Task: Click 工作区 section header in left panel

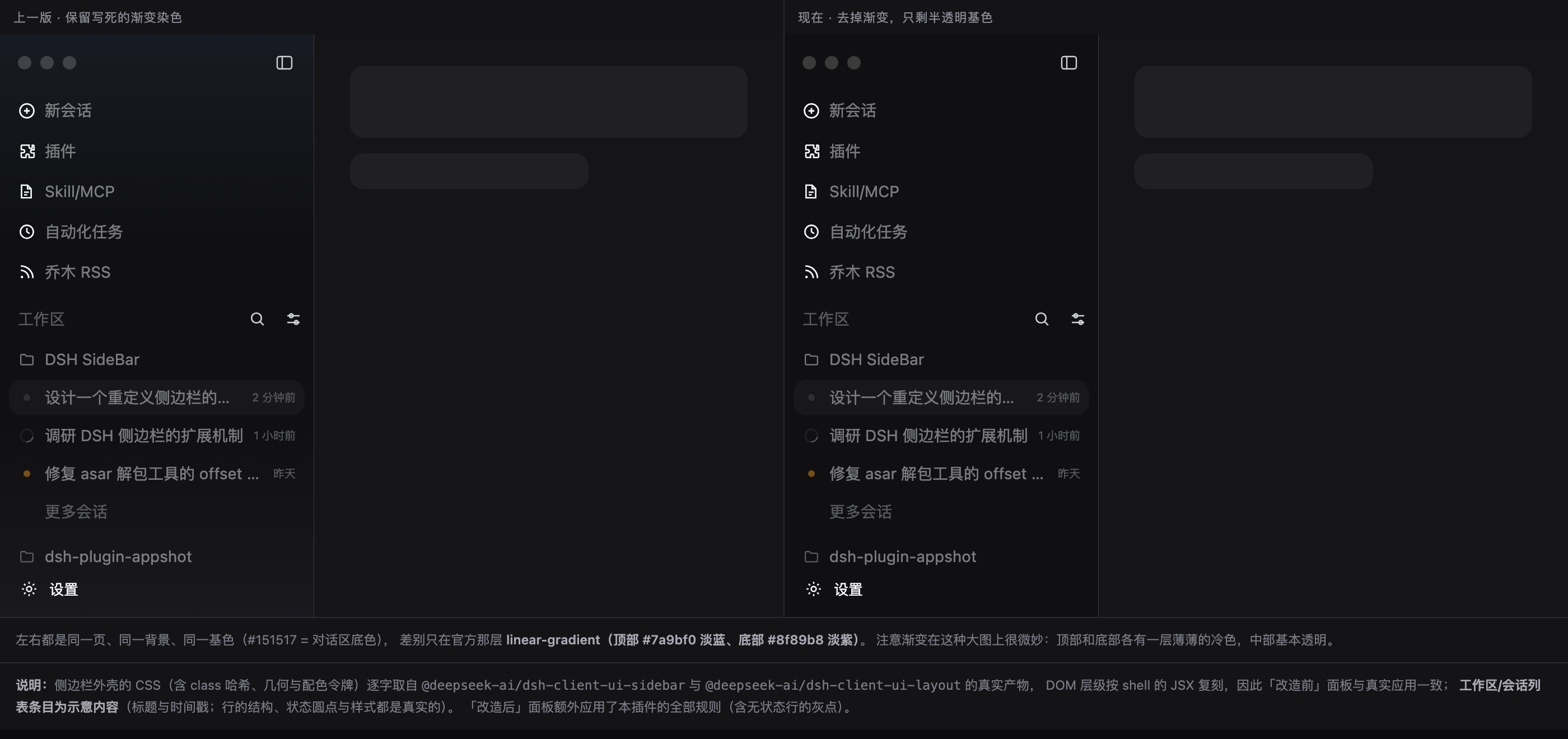Action: pyautogui.click(x=41, y=319)
